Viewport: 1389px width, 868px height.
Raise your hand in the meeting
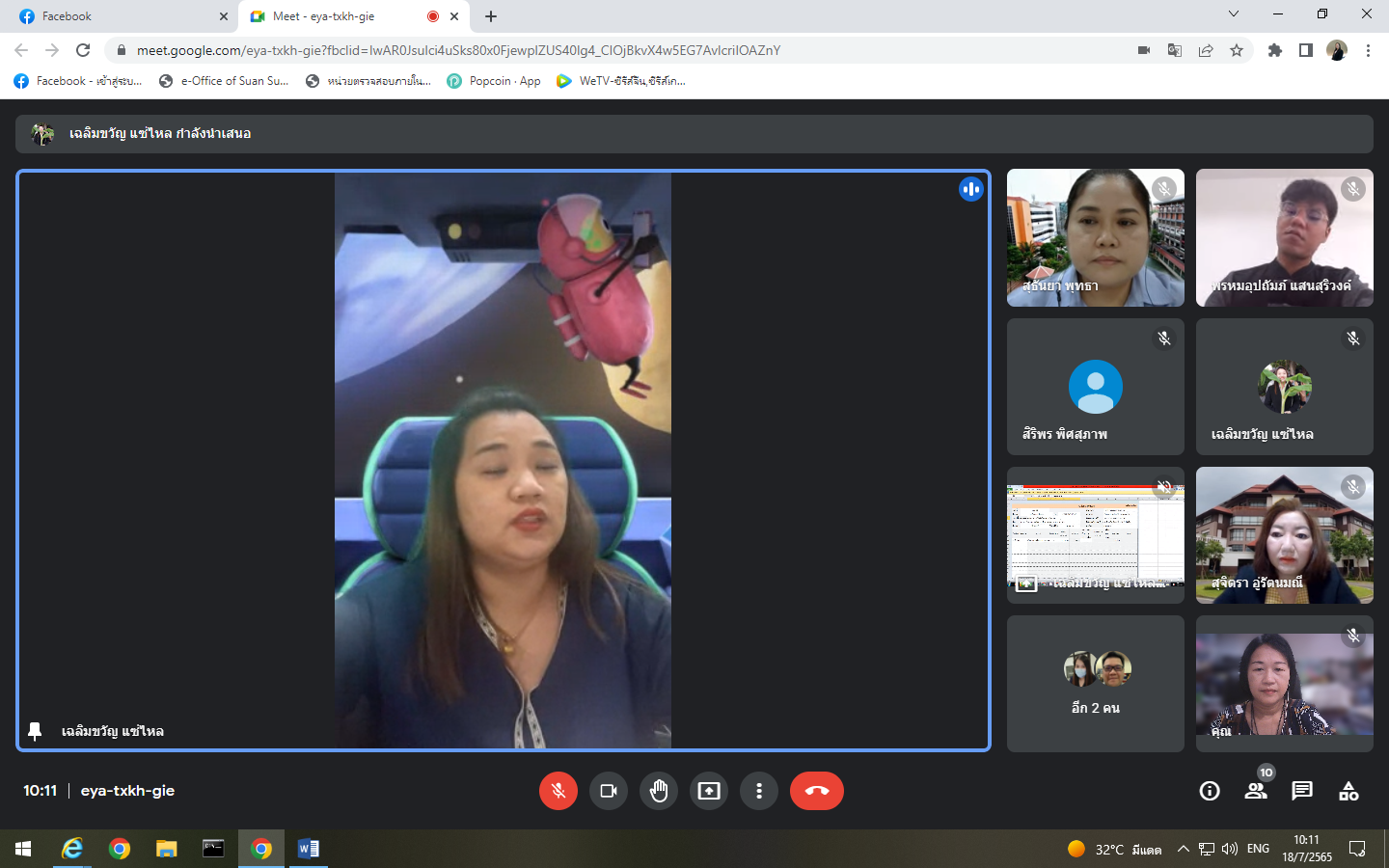(x=659, y=791)
